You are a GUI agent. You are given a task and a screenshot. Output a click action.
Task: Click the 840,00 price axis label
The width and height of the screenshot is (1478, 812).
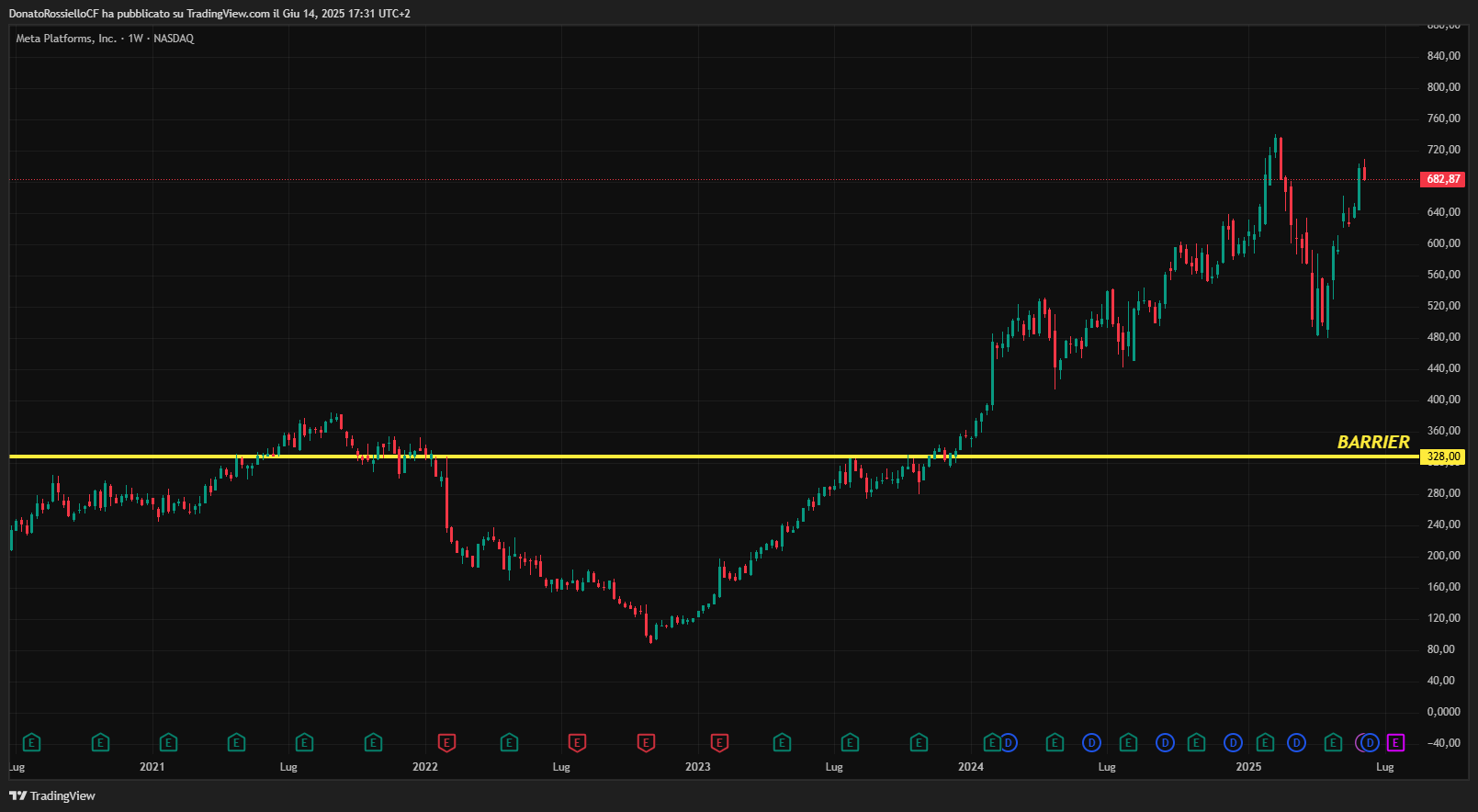coord(1443,56)
